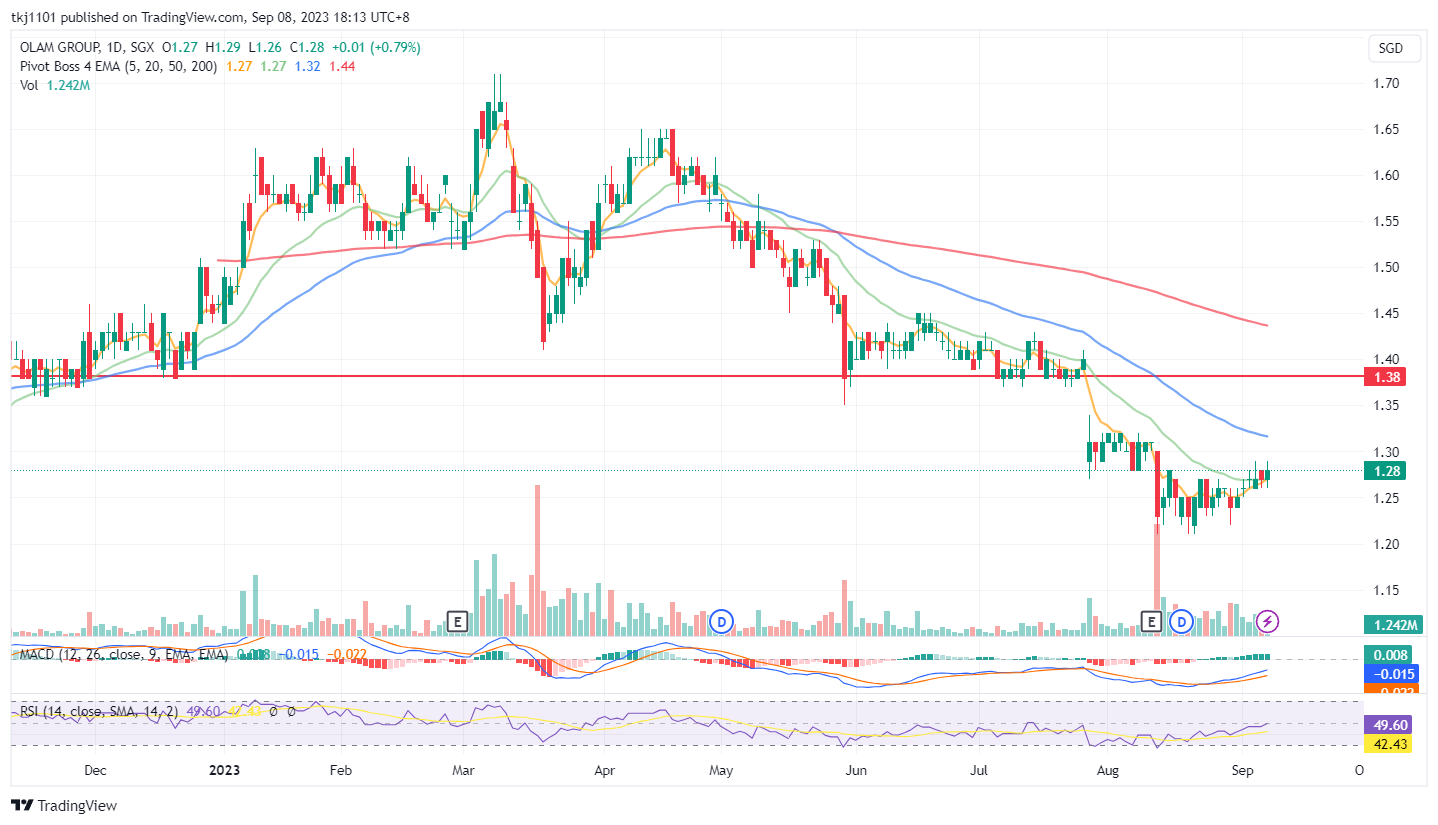
Task: Click the purple lightning bolt marker in September
Action: click(1267, 621)
